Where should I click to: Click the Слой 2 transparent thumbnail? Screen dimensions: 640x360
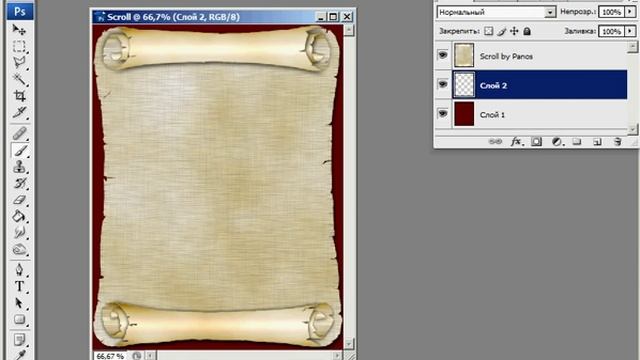point(464,84)
